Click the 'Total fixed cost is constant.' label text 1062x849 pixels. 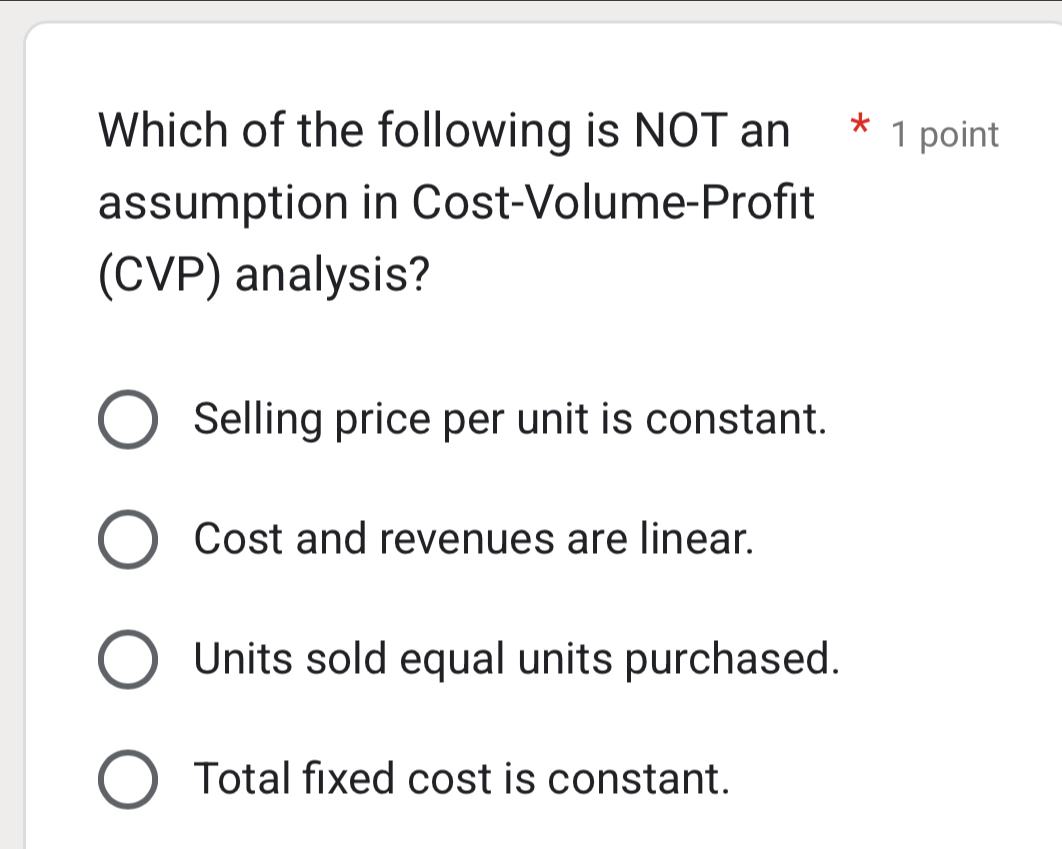[x=462, y=778]
